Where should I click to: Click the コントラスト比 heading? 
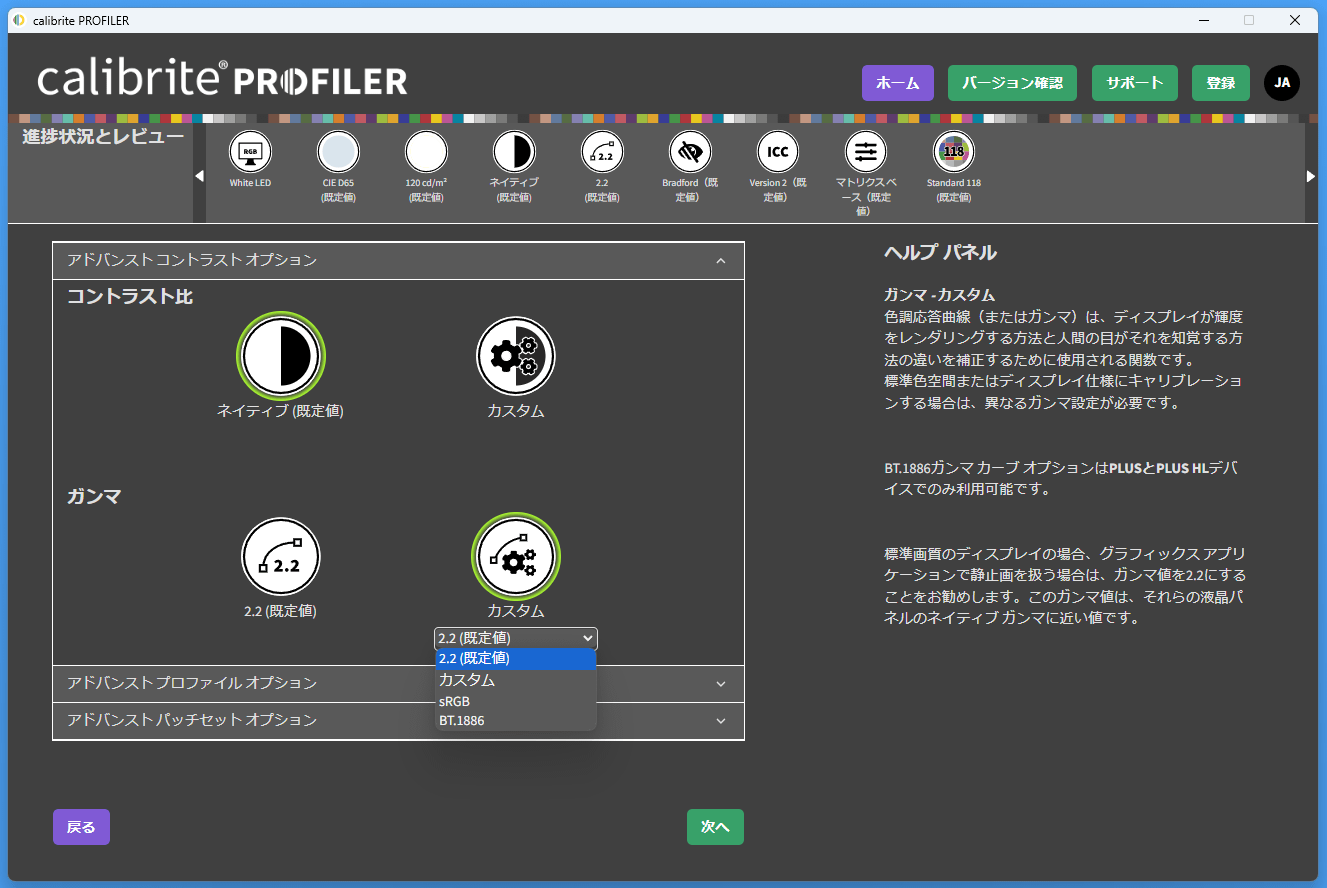[x=130, y=296]
